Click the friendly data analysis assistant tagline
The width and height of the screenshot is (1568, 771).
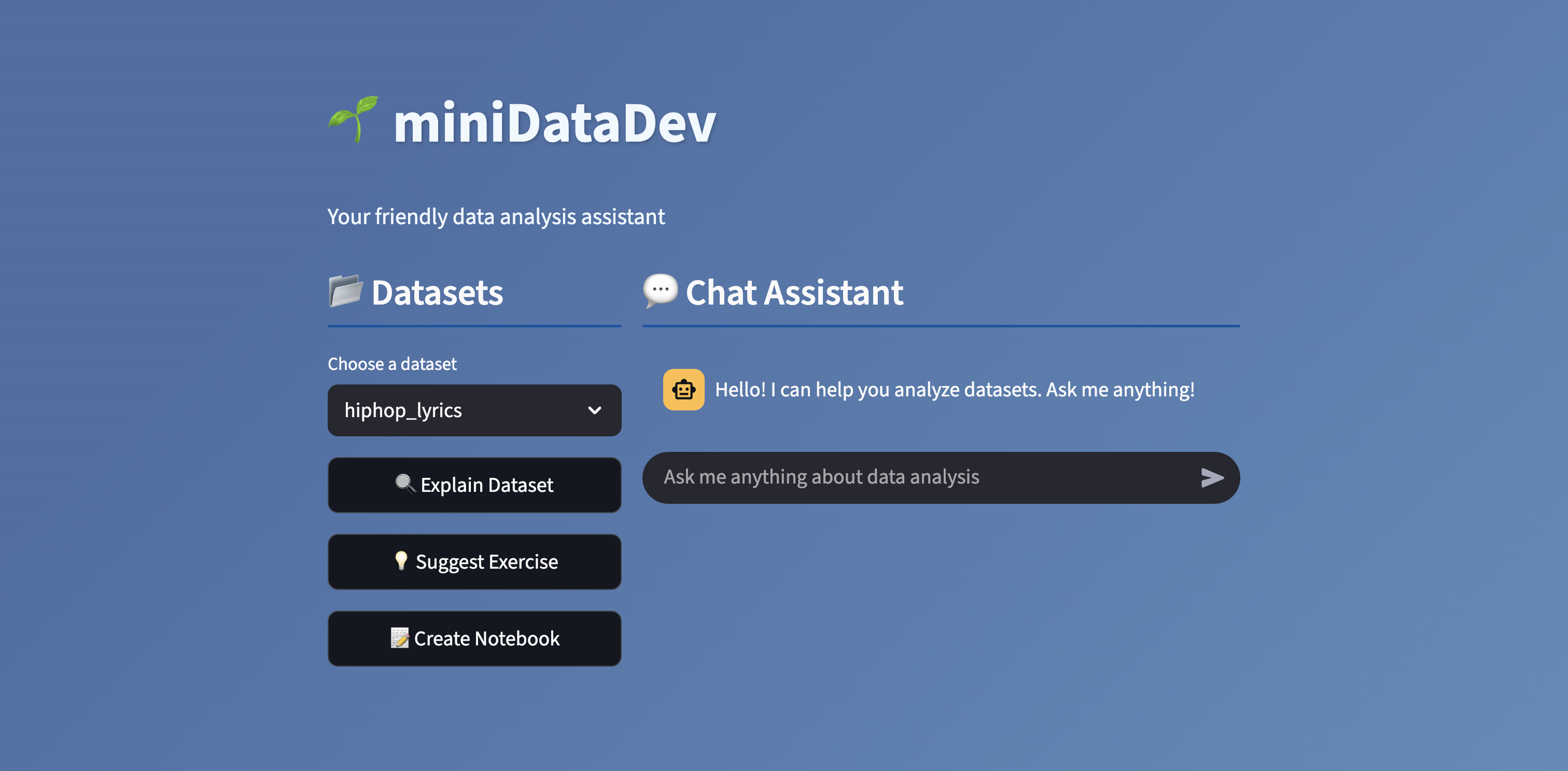click(496, 217)
